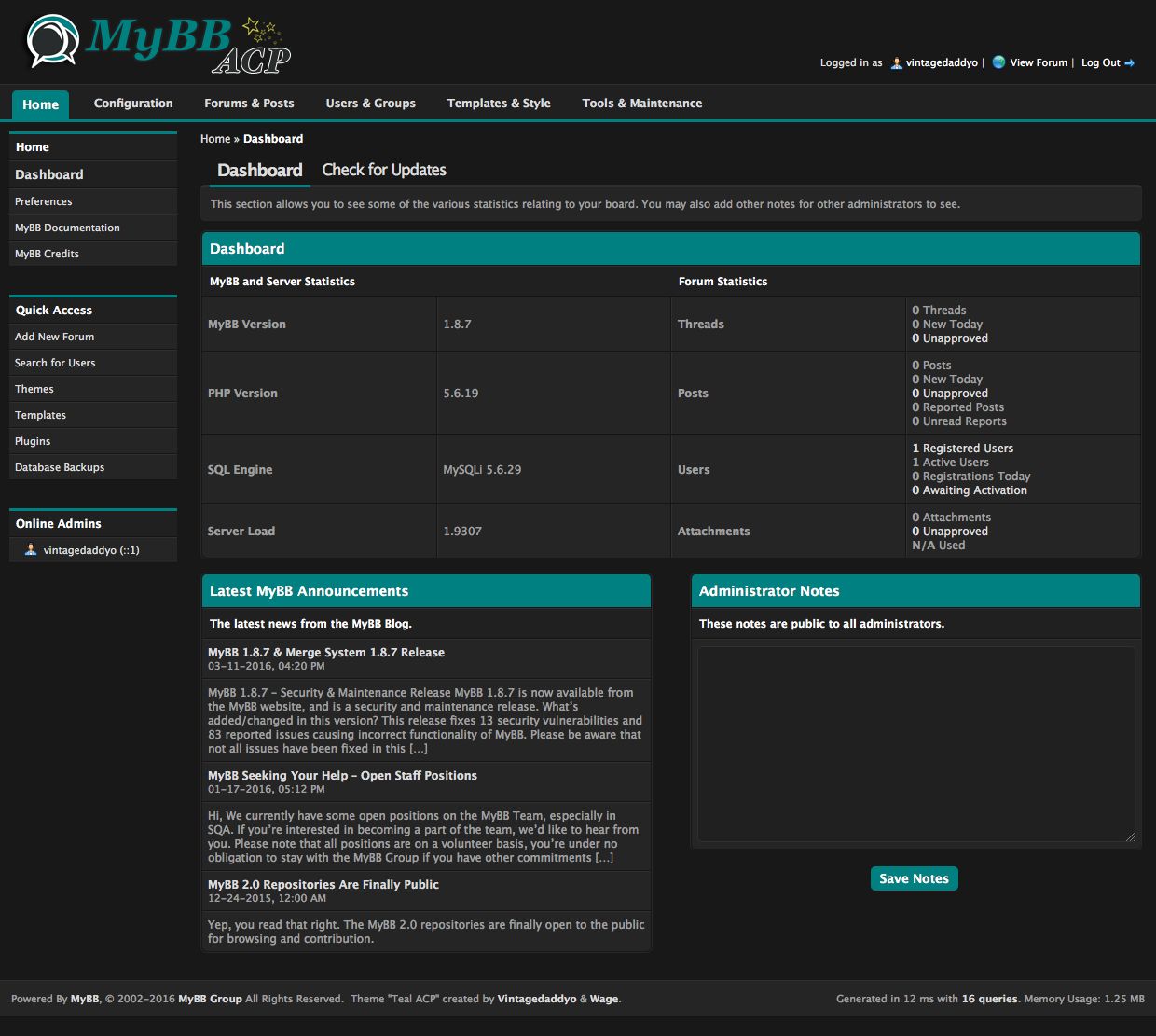Image resolution: width=1156 pixels, height=1036 pixels.
Task: Go to Users & Groups section
Action: 370,104
